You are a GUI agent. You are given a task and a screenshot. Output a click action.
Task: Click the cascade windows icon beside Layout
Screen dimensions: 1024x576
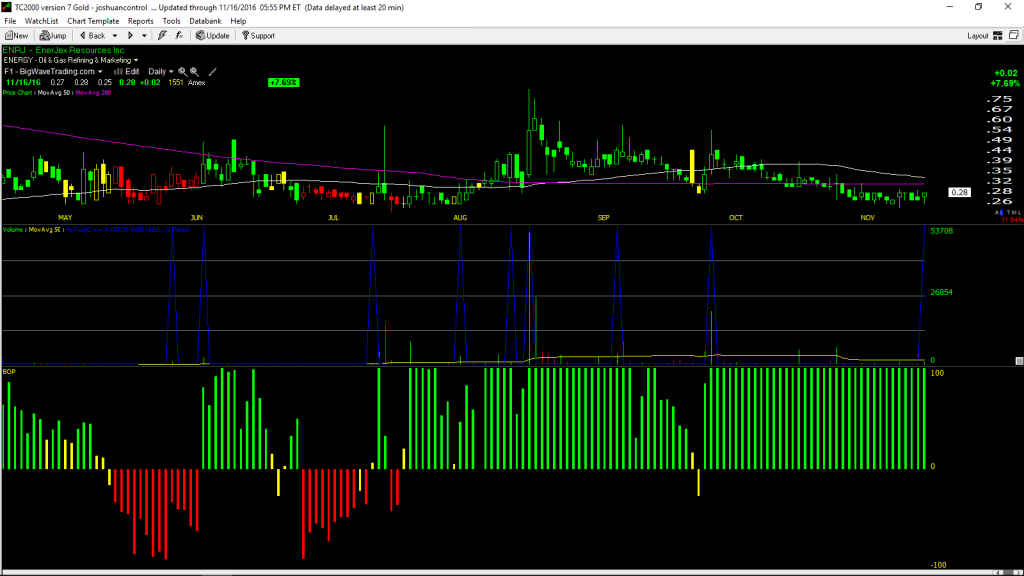click(1014, 35)
